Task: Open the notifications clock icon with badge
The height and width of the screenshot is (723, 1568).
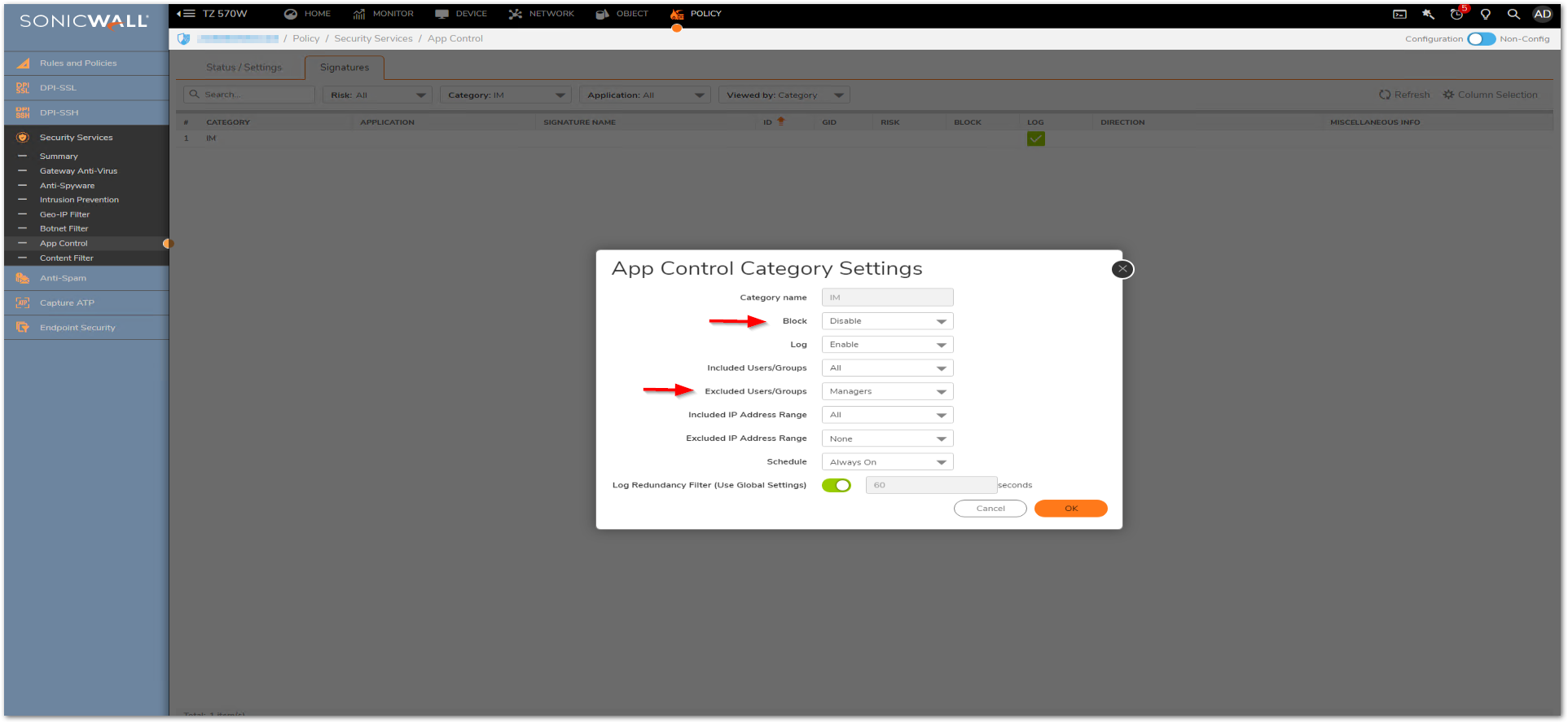Action: (1457, 14)
